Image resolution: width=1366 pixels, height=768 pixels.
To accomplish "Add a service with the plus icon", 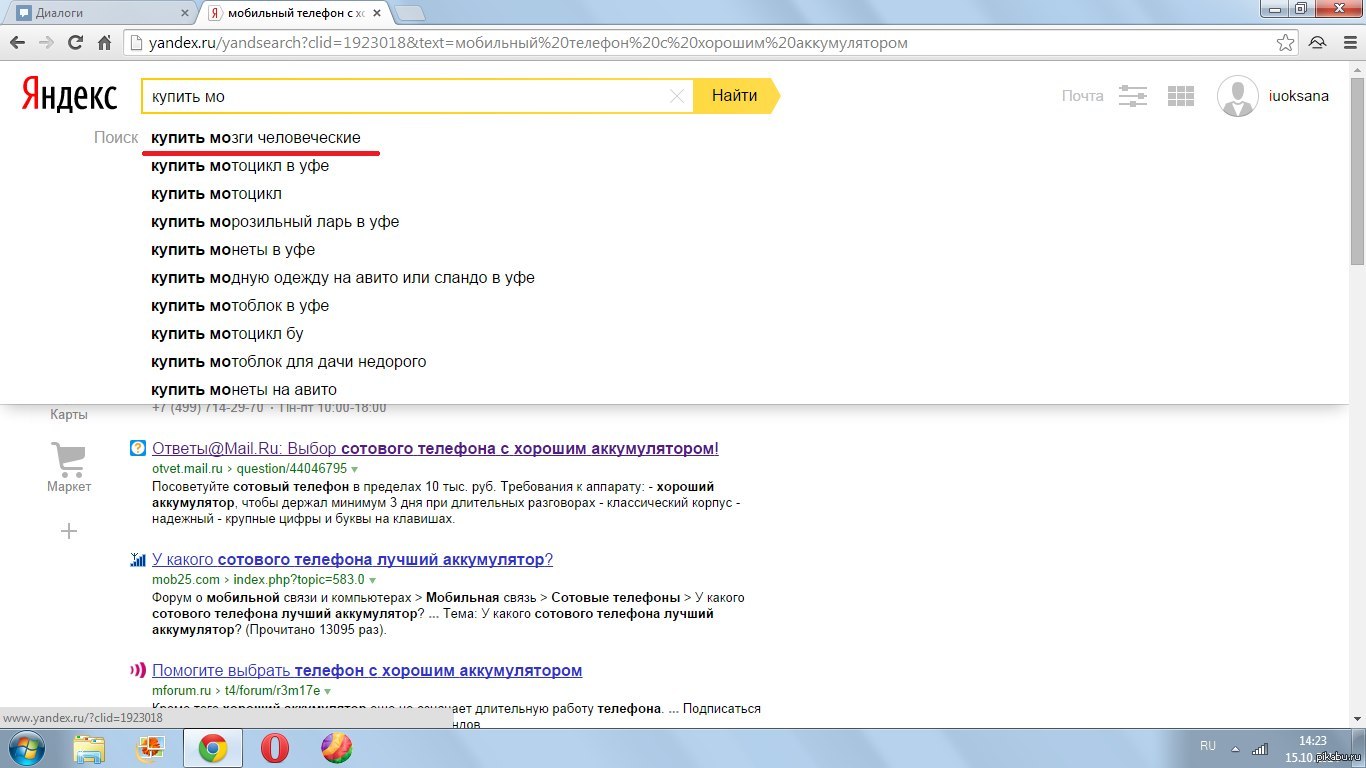I will pyautogui.click(x=69, y=531).
